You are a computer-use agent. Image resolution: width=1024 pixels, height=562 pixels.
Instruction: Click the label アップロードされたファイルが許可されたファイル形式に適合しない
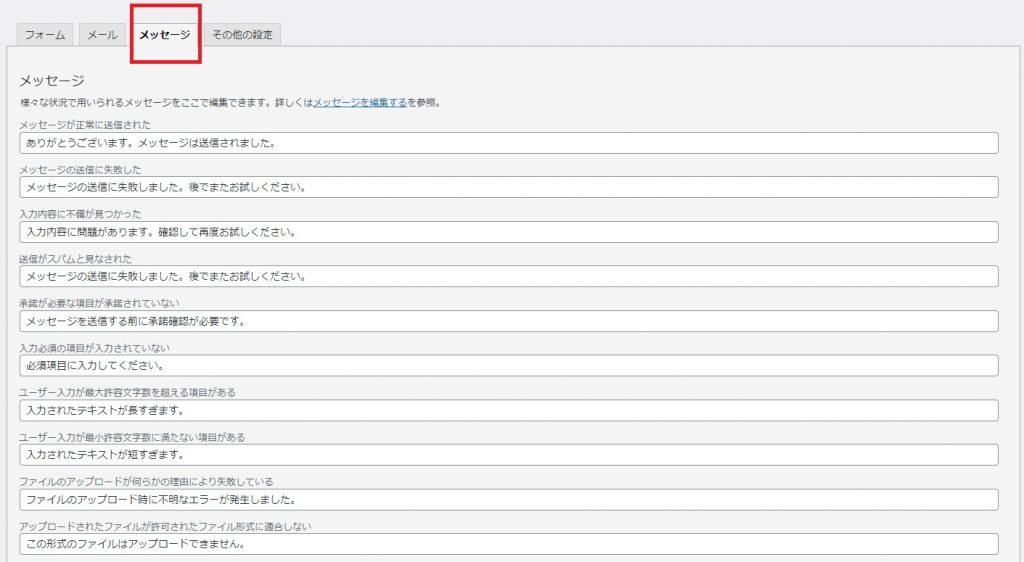pyautogui.click(x=165, y=526)
